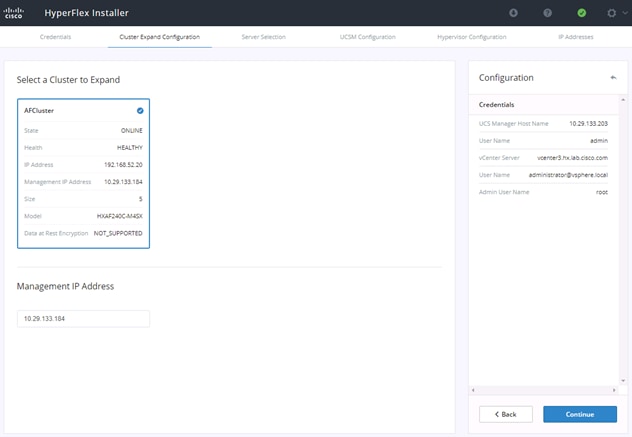Go to the Credentials tab
Screen dimensions: 632x437
[55, 37]
